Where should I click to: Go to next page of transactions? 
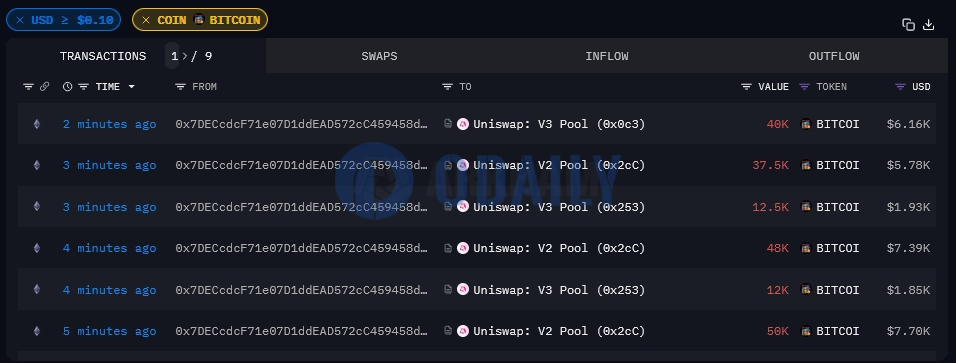point(185,56)
